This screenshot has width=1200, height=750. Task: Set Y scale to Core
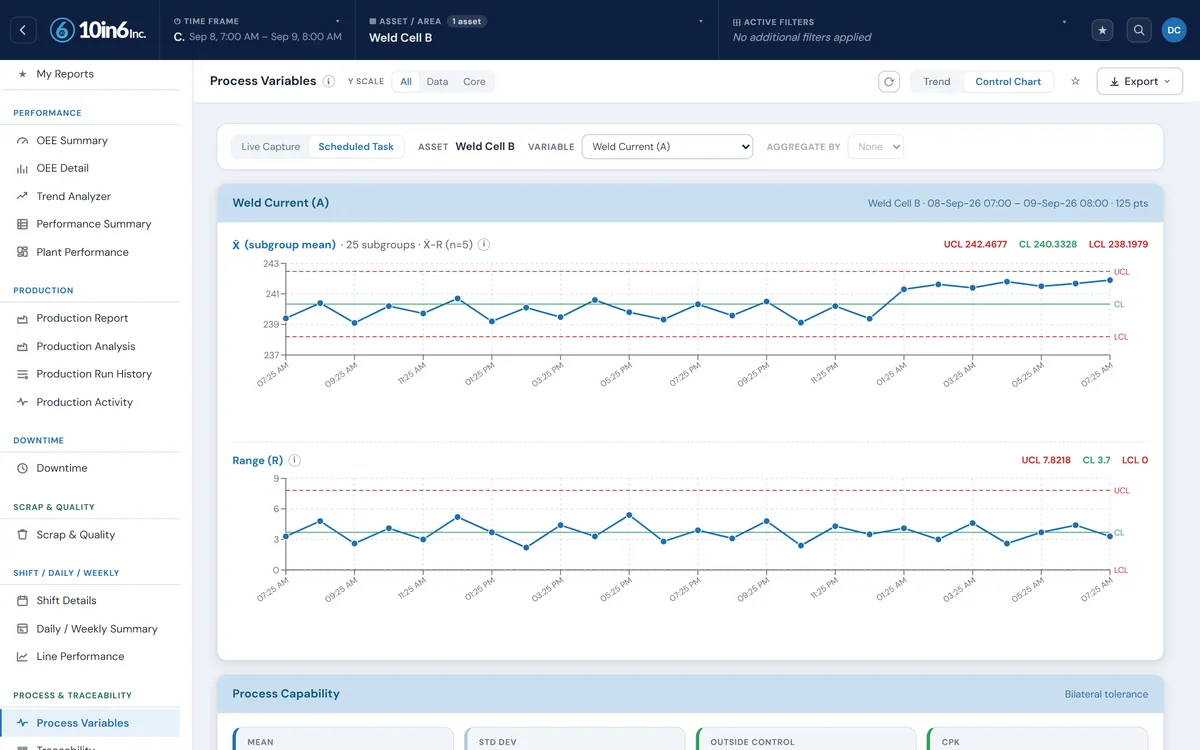(x=474, y=82)
